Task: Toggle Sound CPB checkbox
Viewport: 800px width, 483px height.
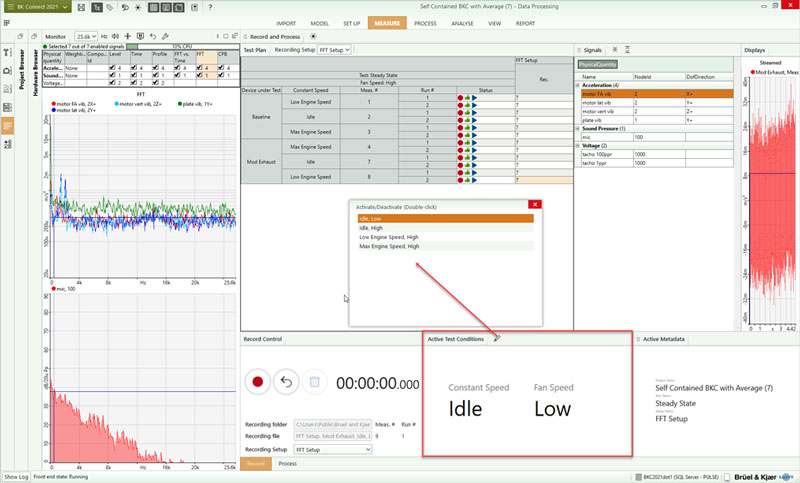Action: [x=221, y=75]
